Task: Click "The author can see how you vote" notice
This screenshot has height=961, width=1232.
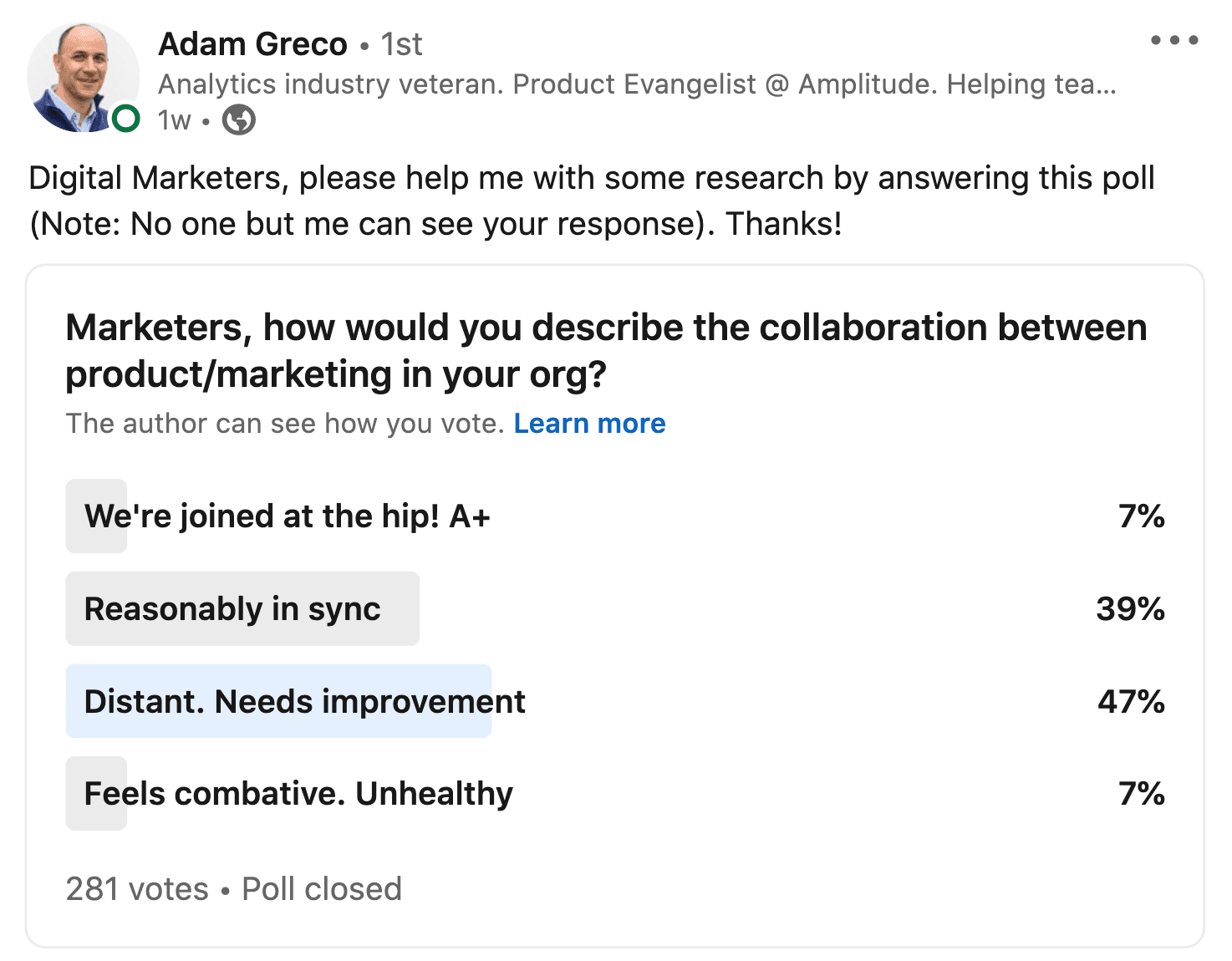Action: pos(285,424)
